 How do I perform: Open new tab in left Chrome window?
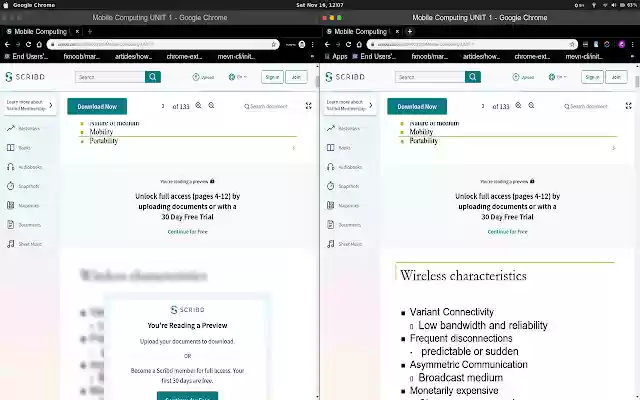[90, 31]
